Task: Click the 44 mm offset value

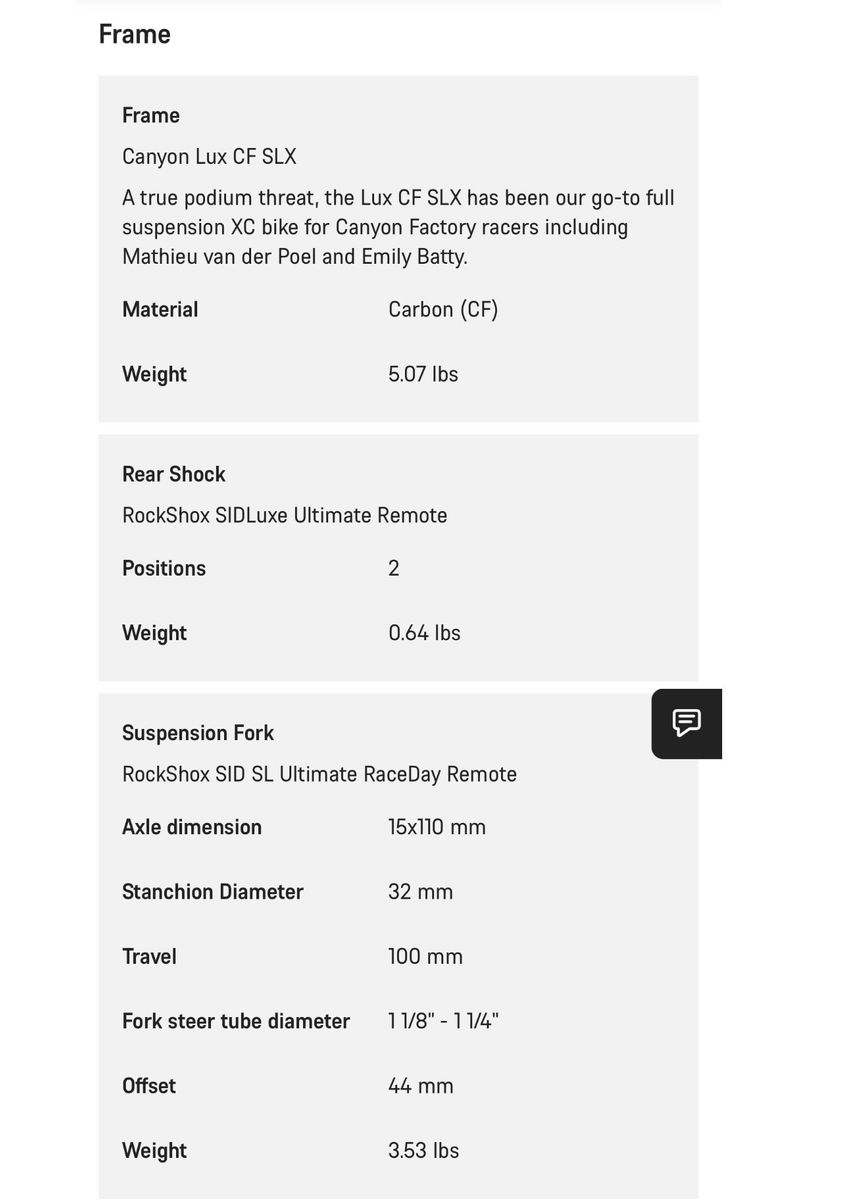Action: tap(420, 1086)
